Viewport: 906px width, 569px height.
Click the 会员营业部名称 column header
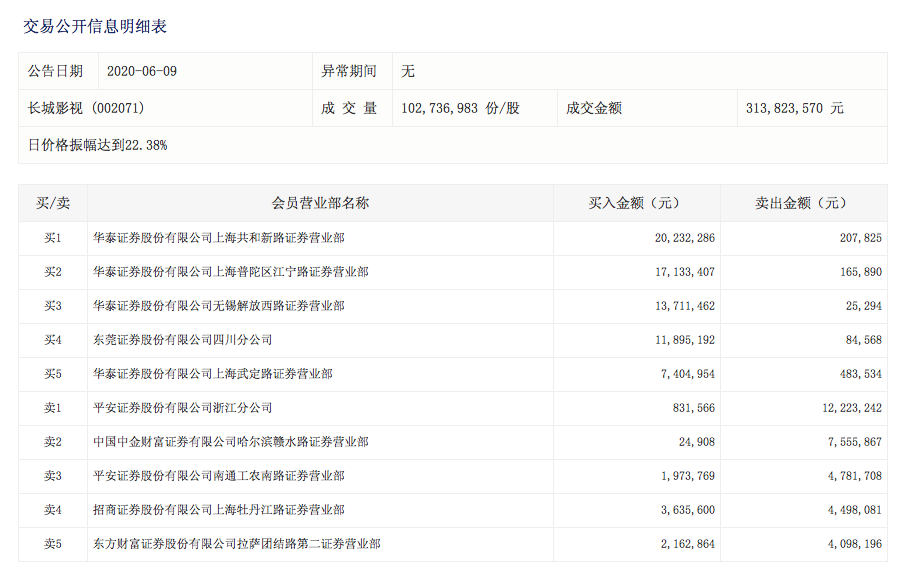click(x=320, y=203)
